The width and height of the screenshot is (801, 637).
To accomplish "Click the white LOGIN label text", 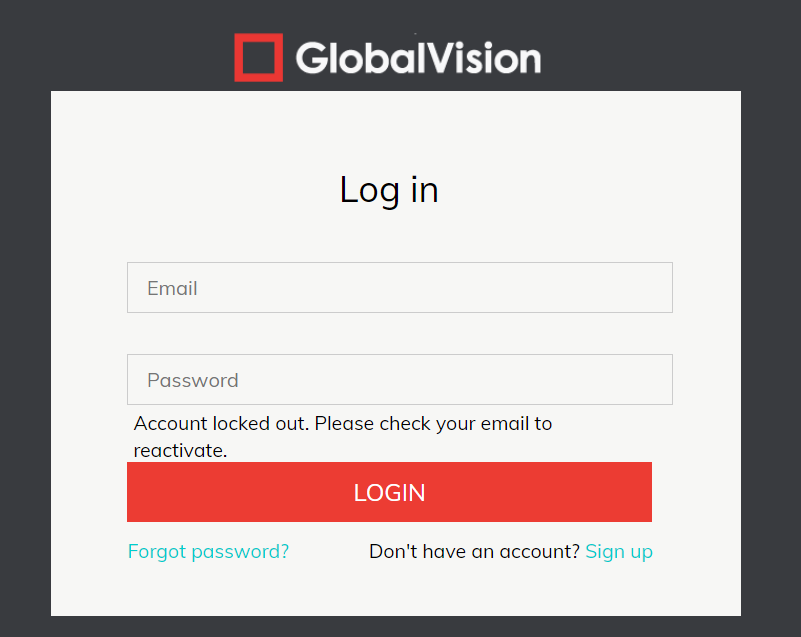I will pos(389,492).
